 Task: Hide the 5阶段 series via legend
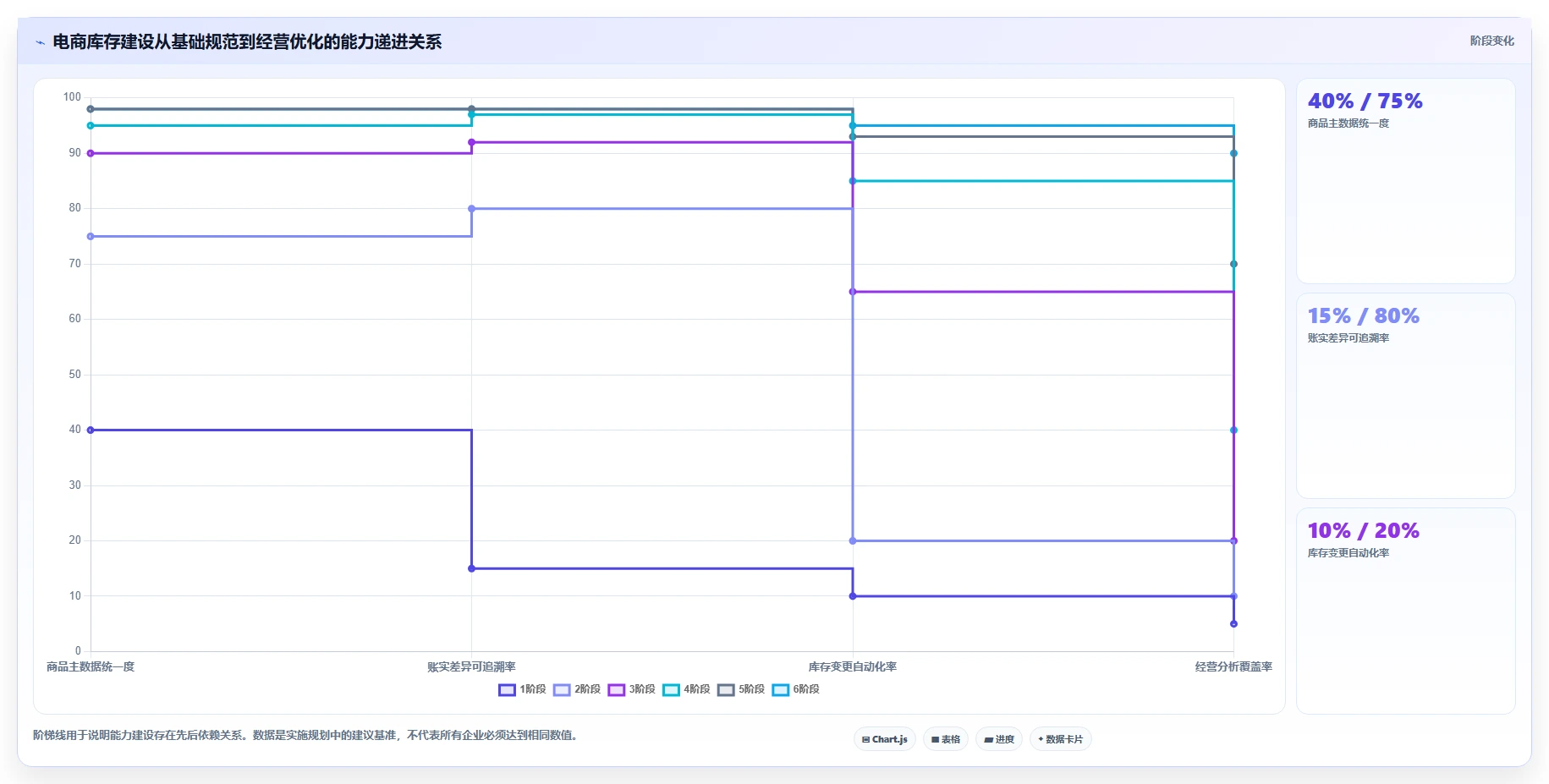coord(741,689)
